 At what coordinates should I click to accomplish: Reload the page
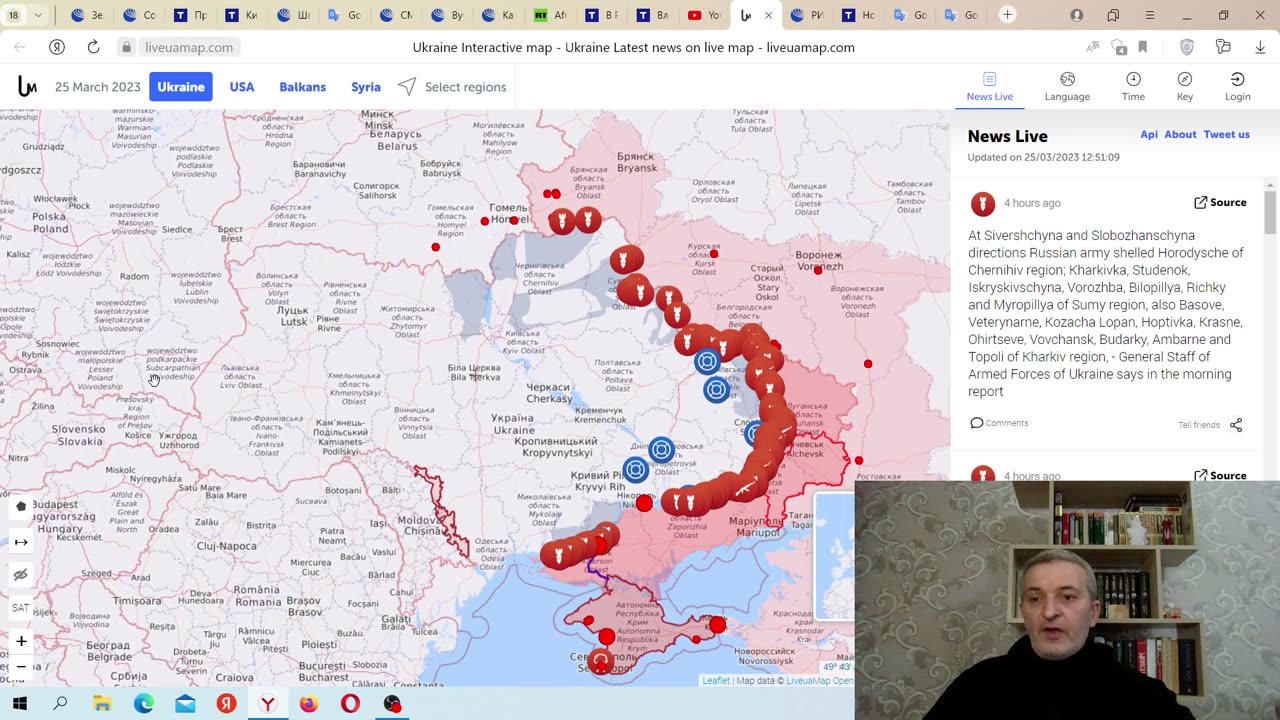point(93,47)
